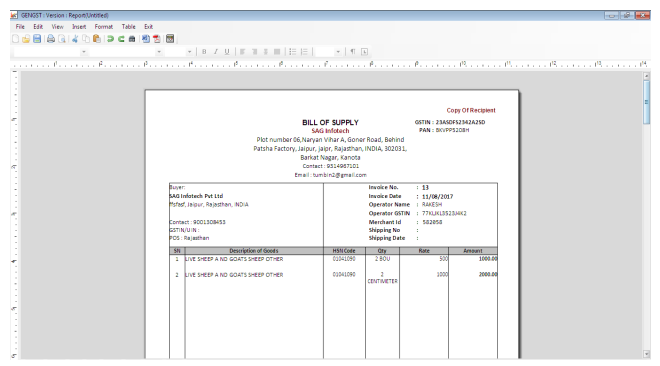Viewport: 660px width, 366px height.
Task: Click the binoculars find icon
Action: coord(132,39)
